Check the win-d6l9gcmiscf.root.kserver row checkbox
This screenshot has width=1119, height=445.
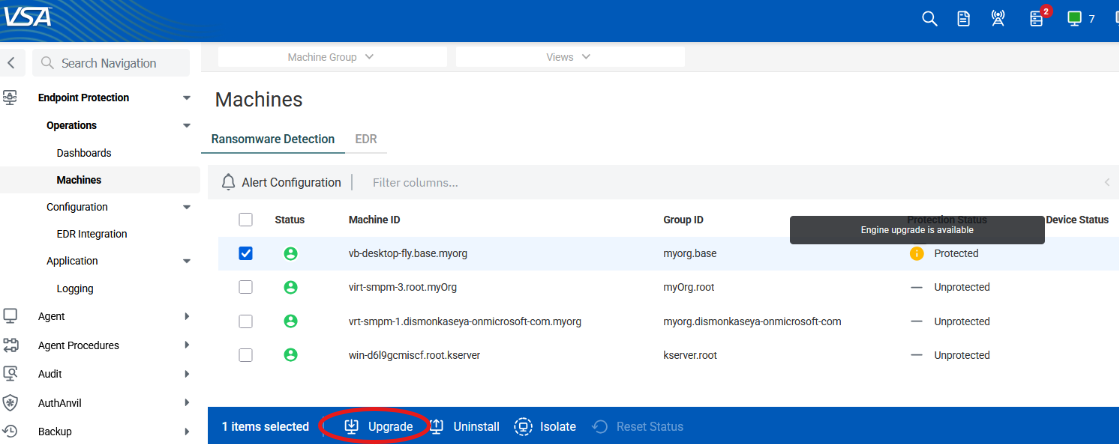(x=245, y=355)
